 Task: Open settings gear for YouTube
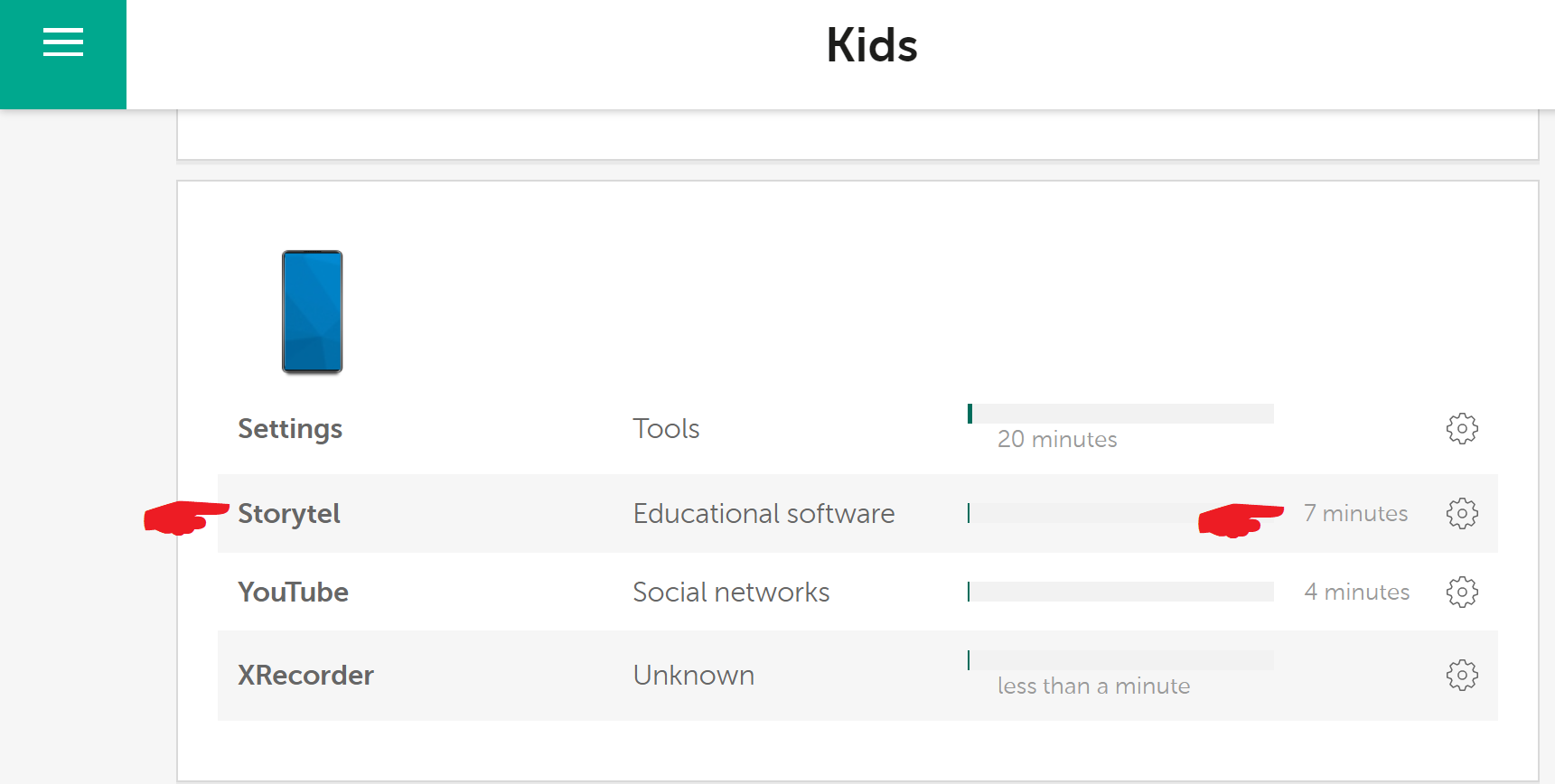click(1461, 592)
